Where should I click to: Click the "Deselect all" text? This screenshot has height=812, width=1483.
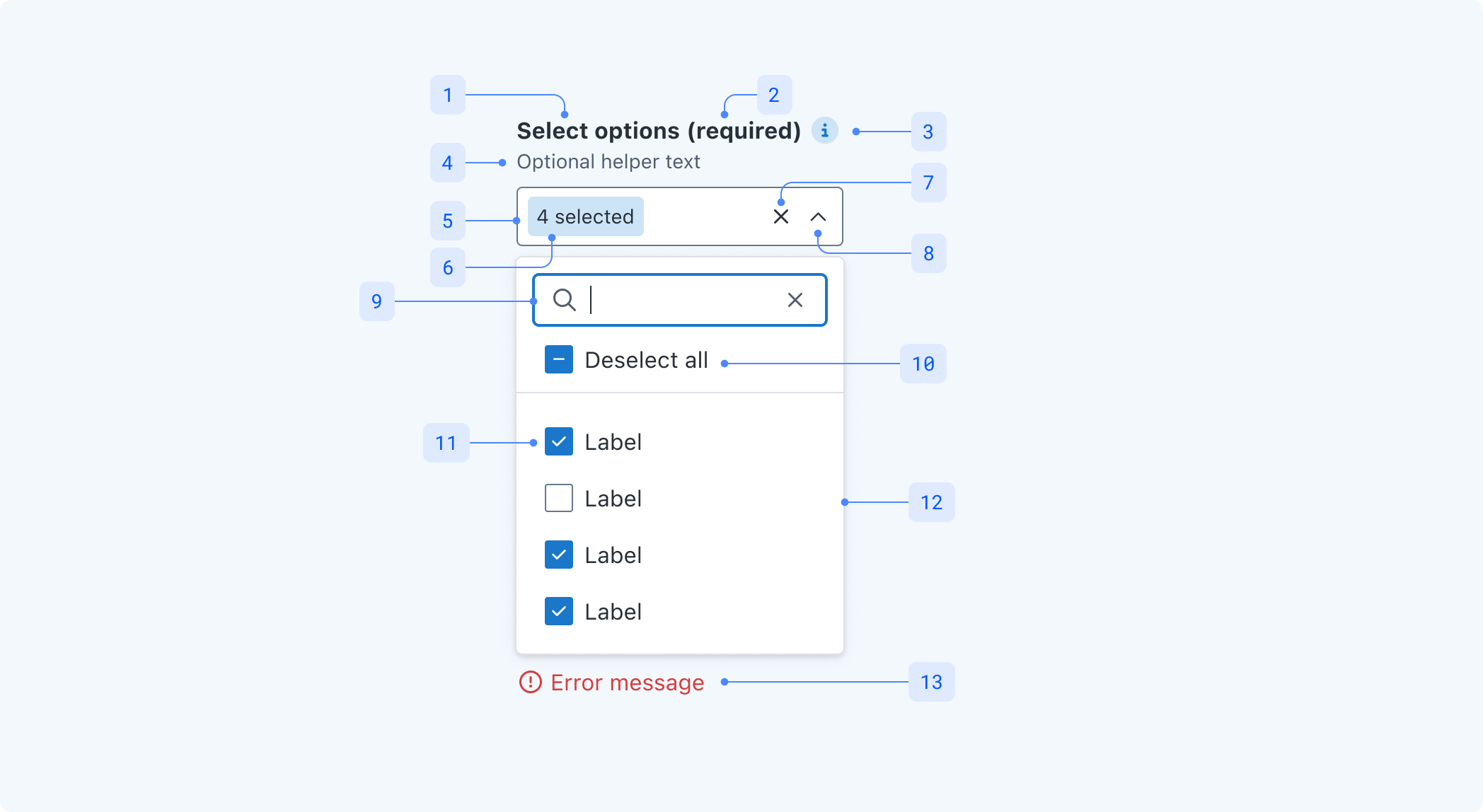[x=646, y=360]
